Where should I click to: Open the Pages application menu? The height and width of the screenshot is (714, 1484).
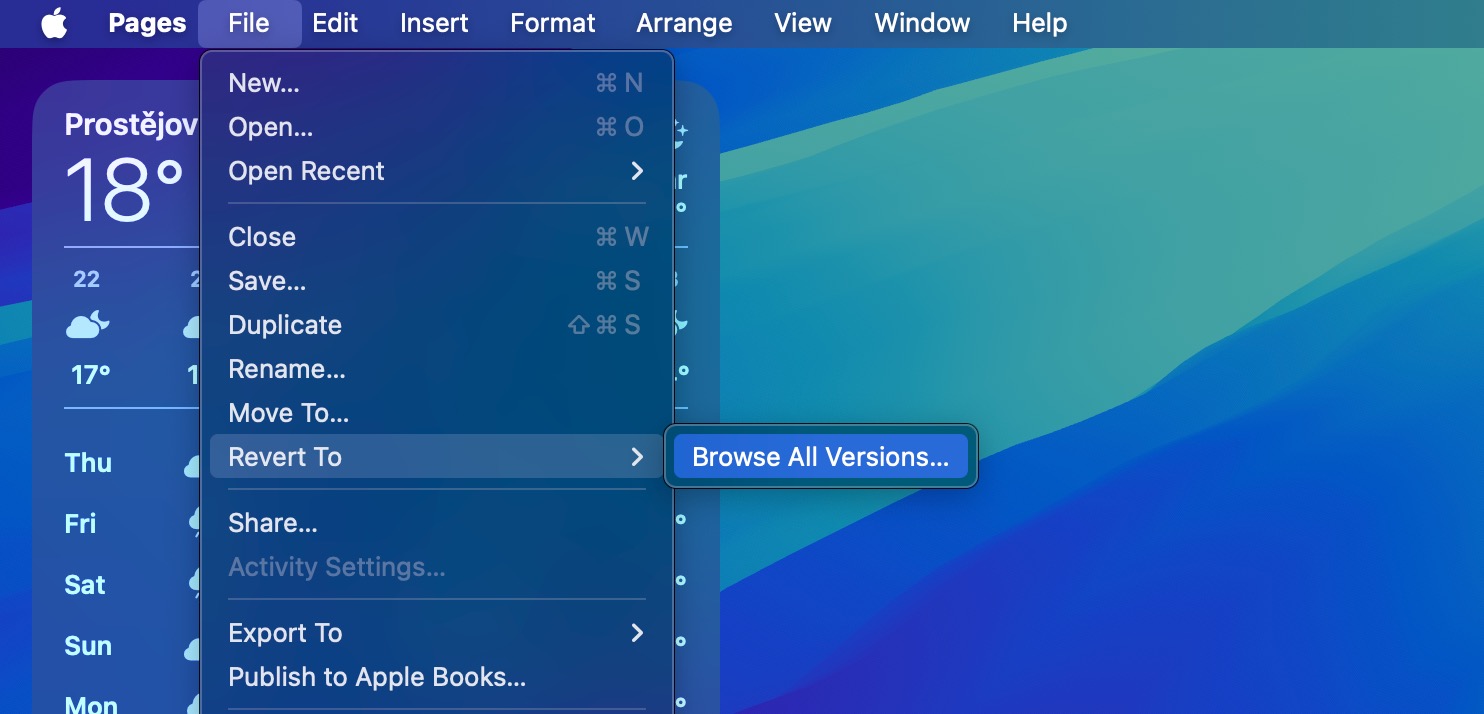pyautogui.click(x=146, y=23)
